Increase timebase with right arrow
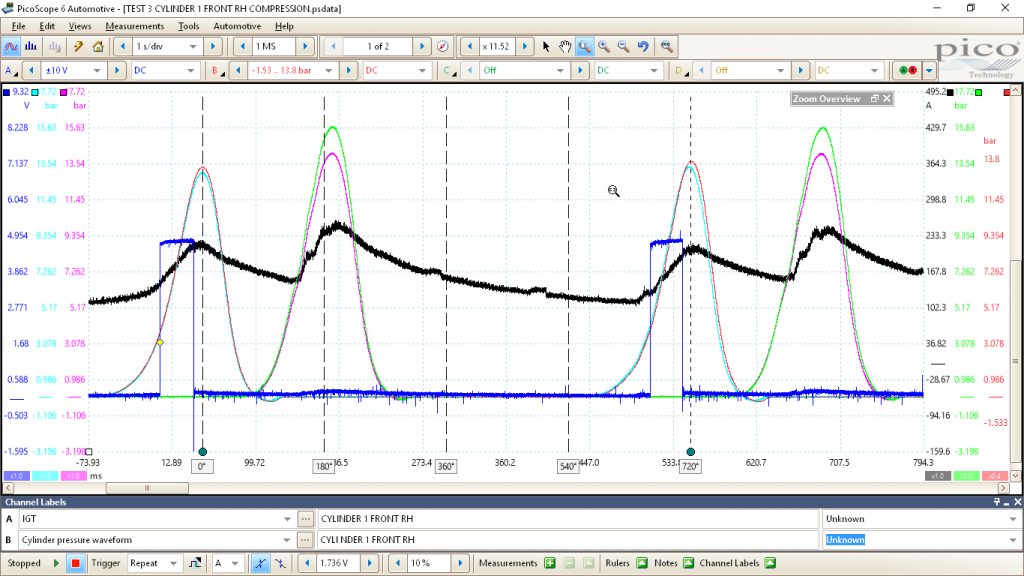The height and width of the screenshot is (576, 1024). click(212, 46)
